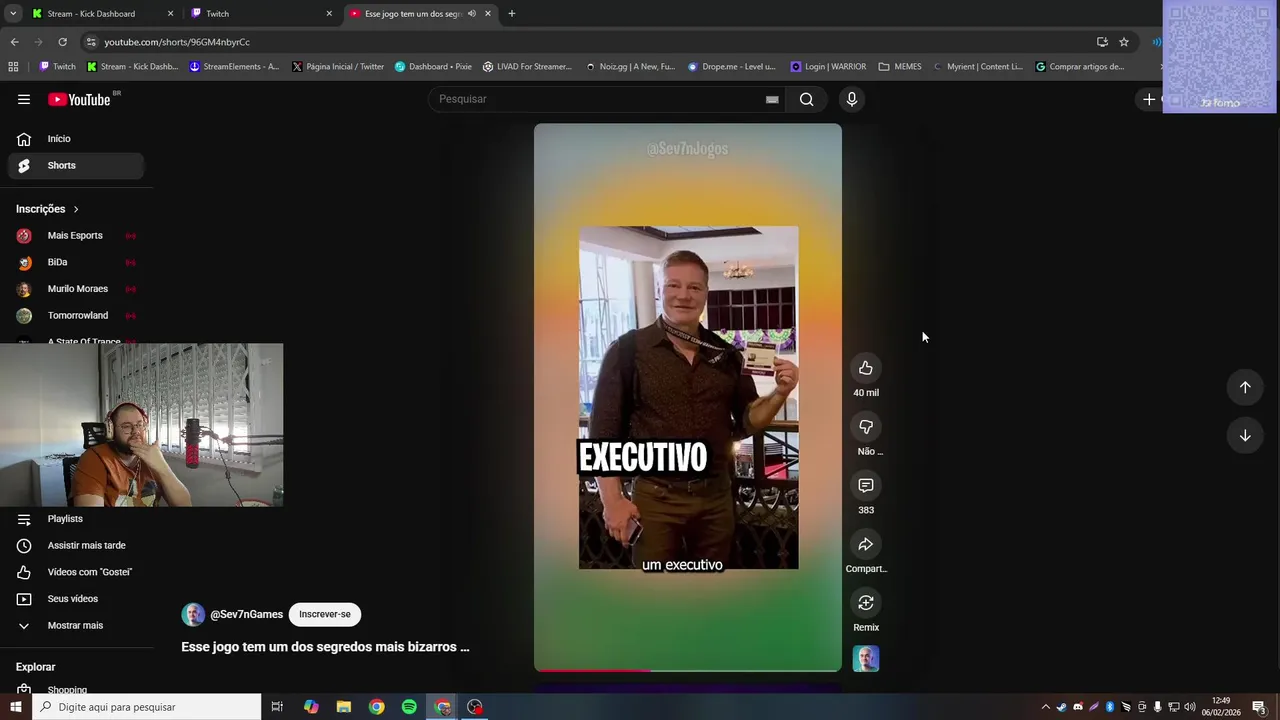1280x720 pixels.
Task: Open the sound source thumbnail below Remix
Action: tap(866, 659)
